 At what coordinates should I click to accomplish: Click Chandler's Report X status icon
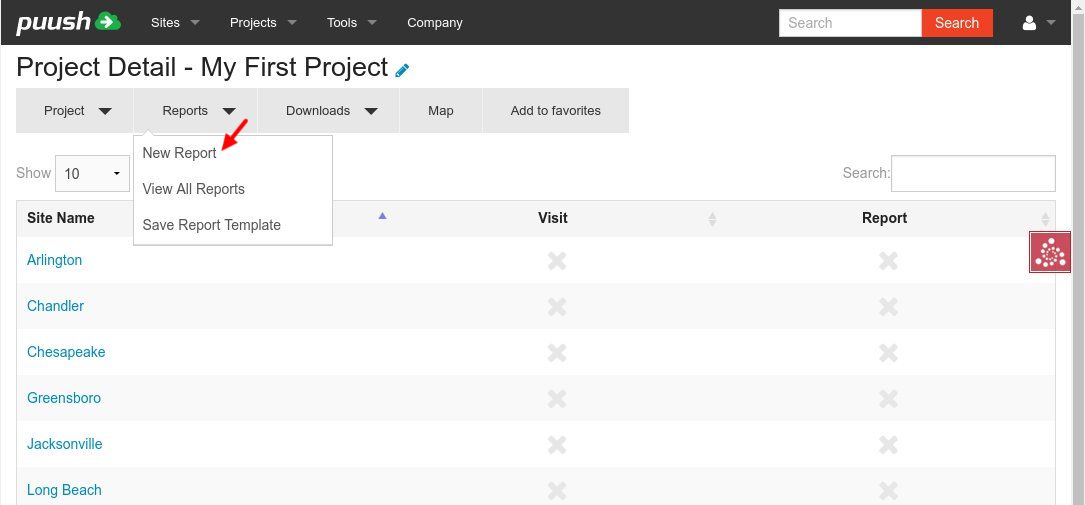click(887, 306)
